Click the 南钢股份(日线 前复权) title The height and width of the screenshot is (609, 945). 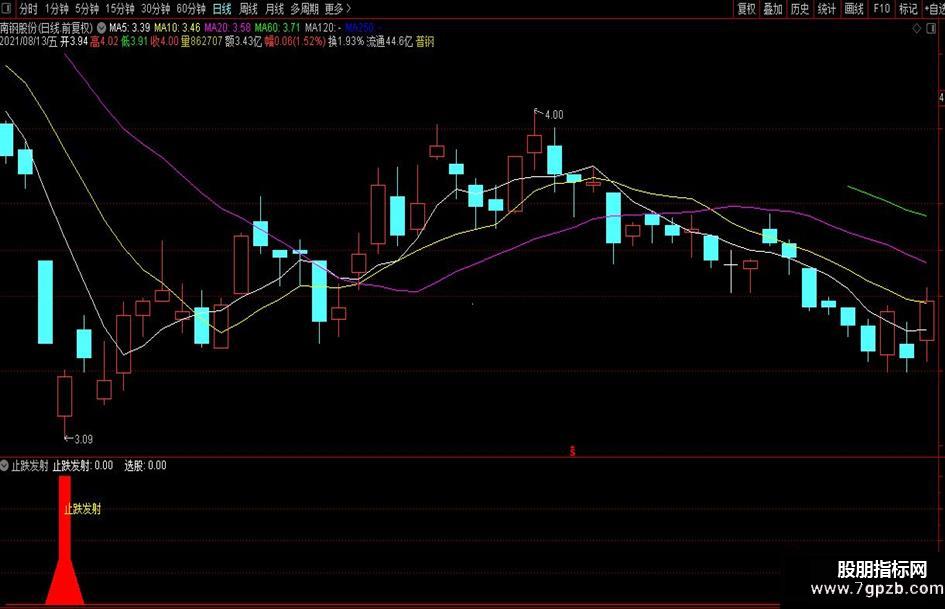(x=47, y=27)
